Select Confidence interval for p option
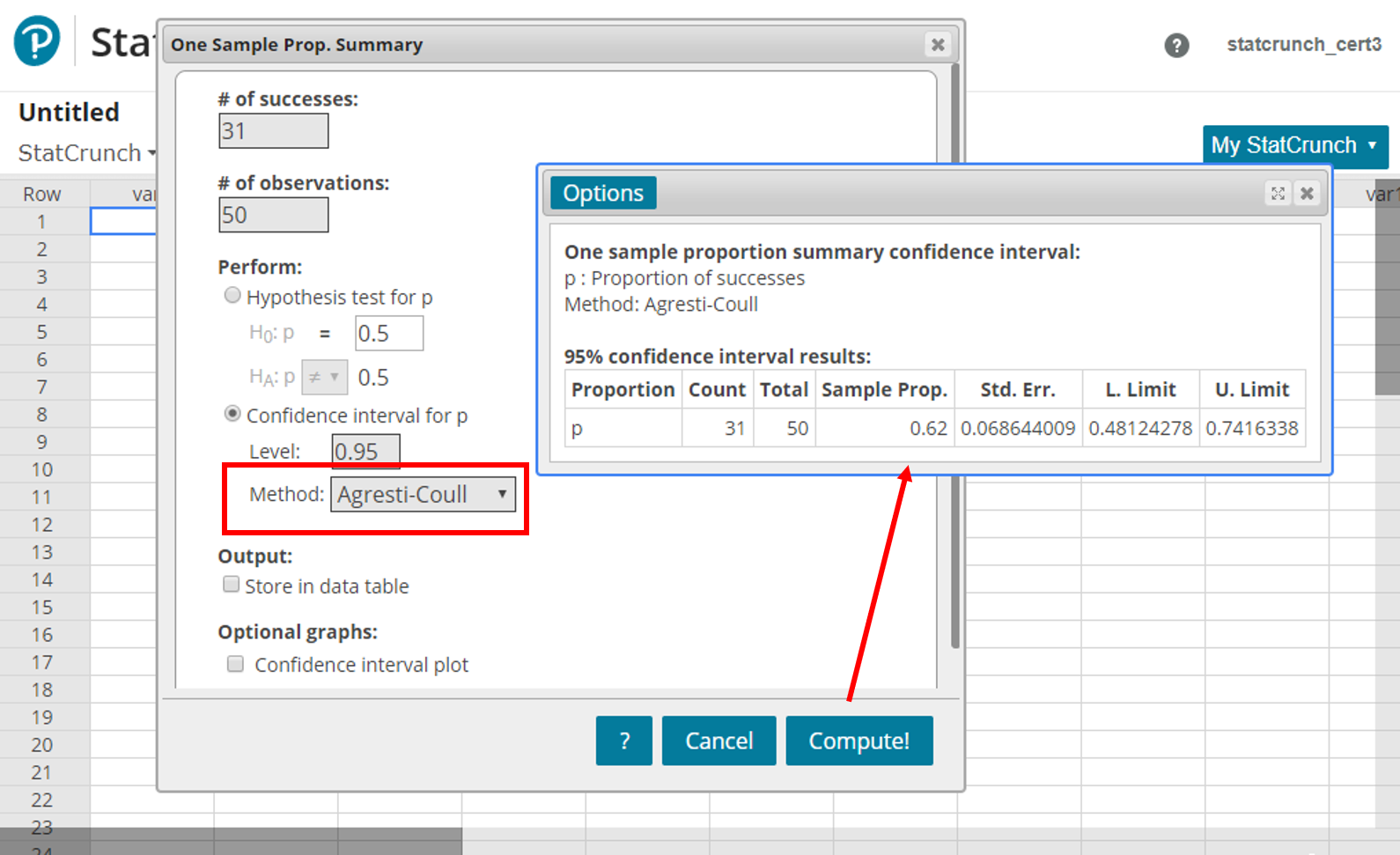 (x=232, y=414)
